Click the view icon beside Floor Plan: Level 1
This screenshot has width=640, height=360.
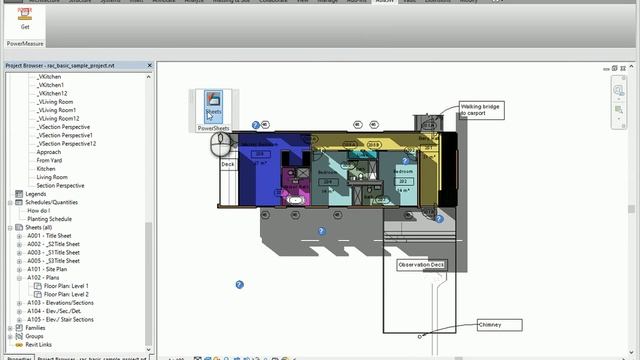click(x=38, y=286)
